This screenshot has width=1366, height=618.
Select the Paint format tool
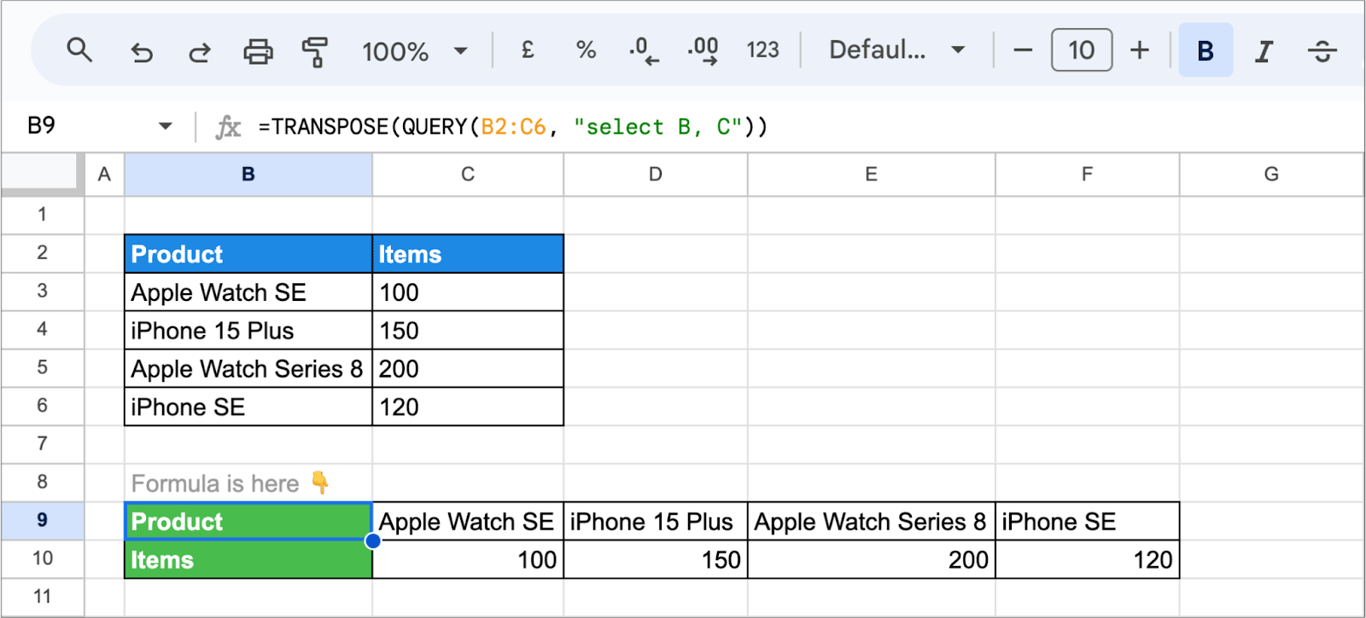(316, 51)
